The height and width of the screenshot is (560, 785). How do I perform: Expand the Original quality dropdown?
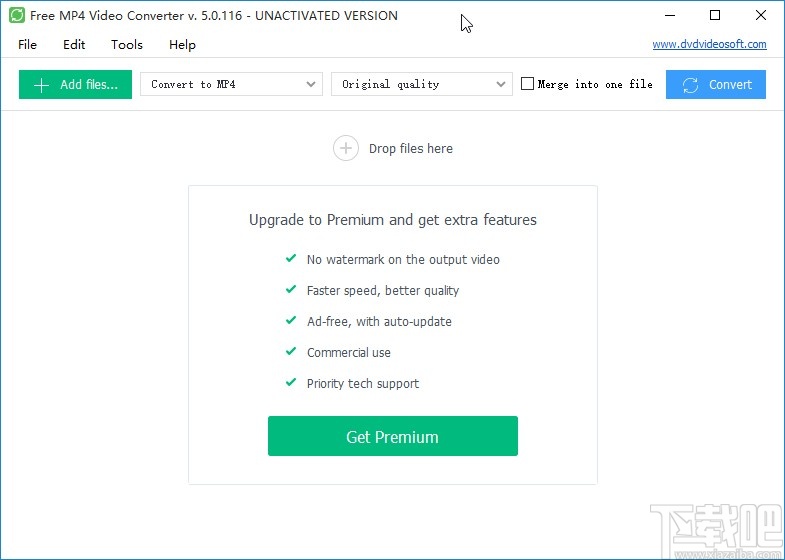[422, 84]
